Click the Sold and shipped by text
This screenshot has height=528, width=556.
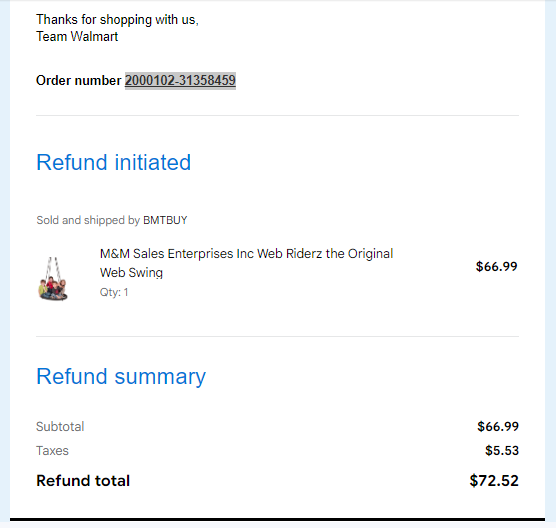(x=88, y=220)
